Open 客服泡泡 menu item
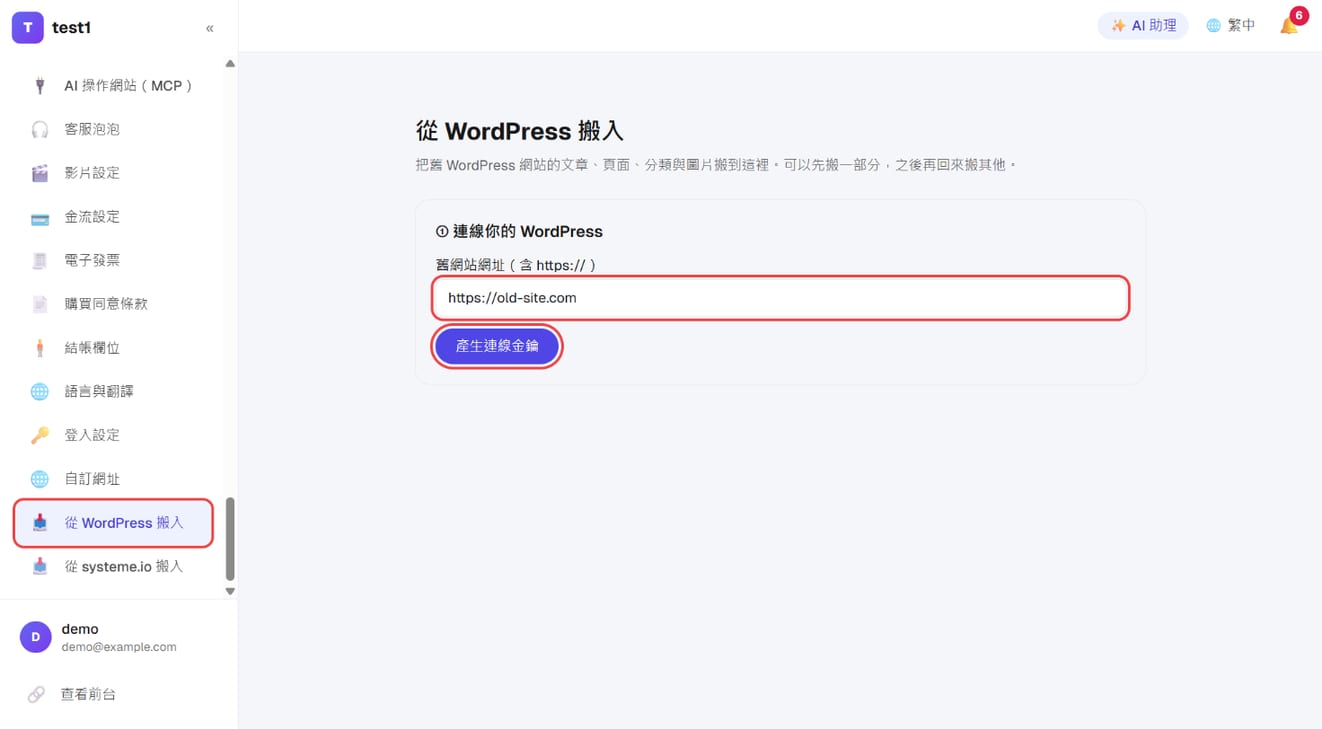 113,129
